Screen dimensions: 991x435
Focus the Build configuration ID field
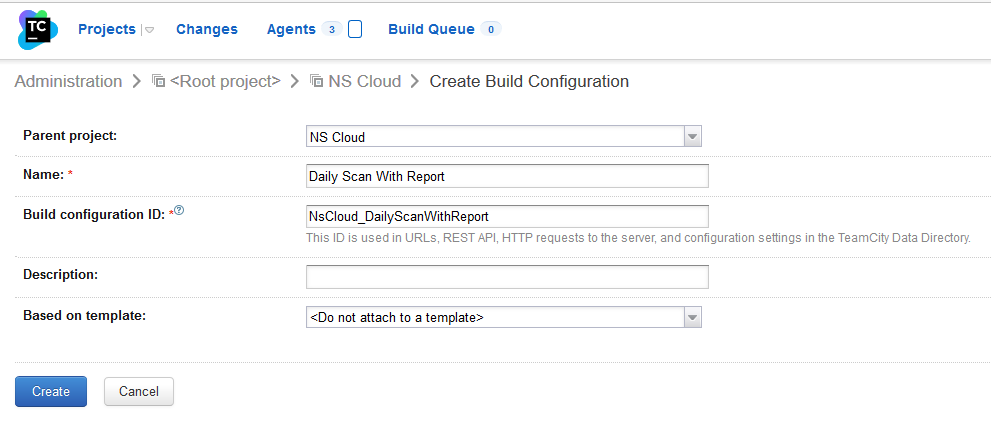[x=507, y=216]
